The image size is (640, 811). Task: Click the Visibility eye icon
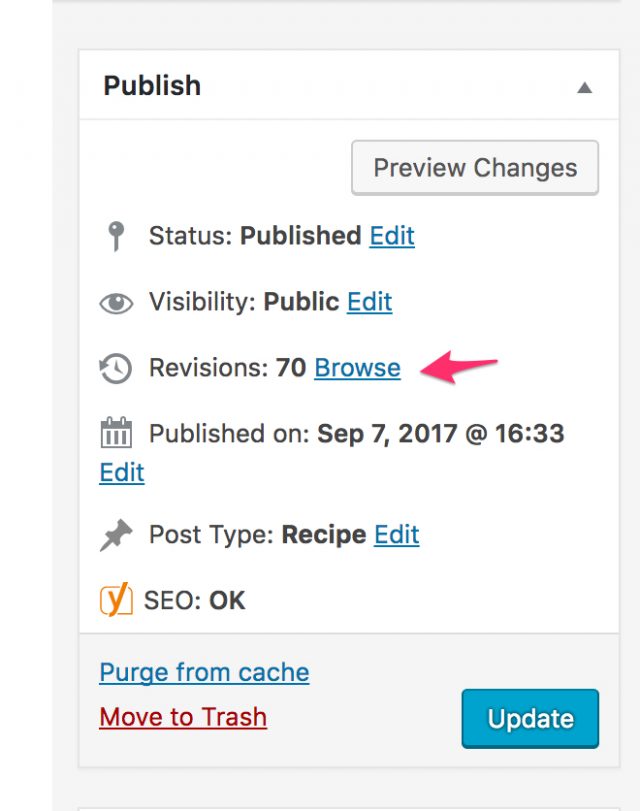[116, 303]
